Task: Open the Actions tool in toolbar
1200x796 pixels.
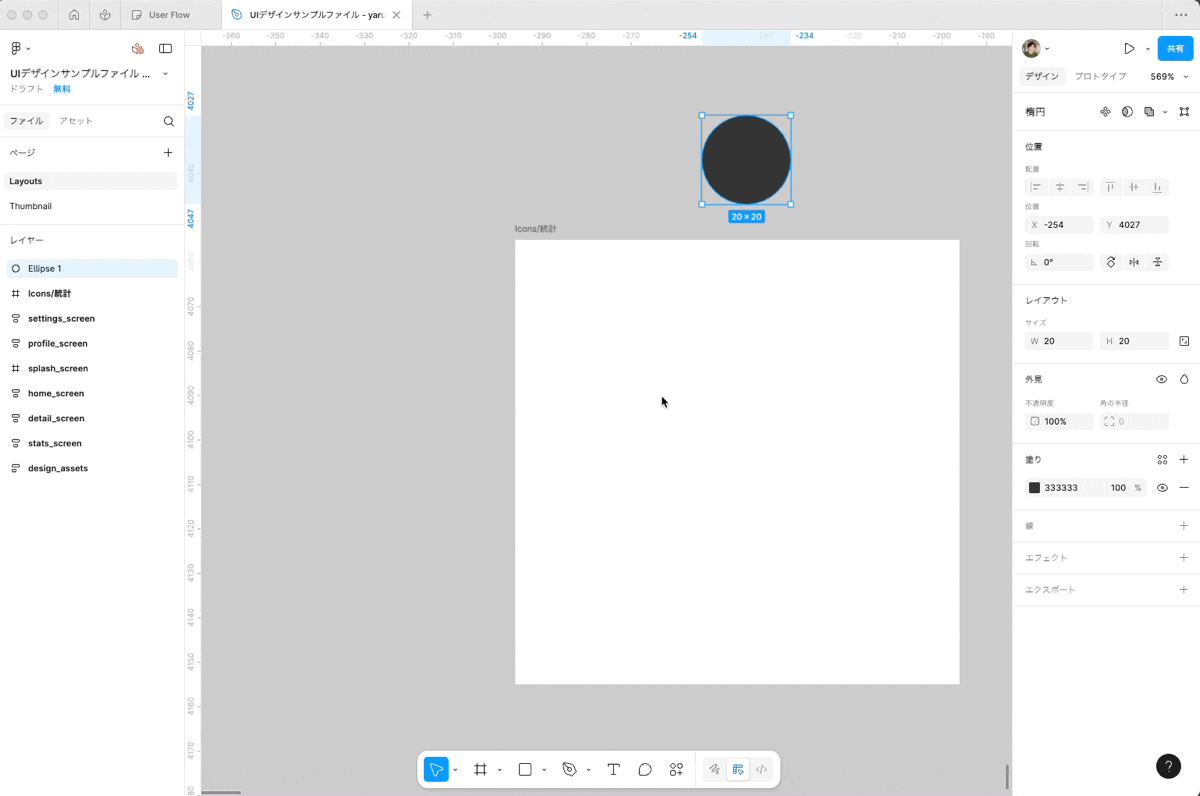Action: click(676, 769)
